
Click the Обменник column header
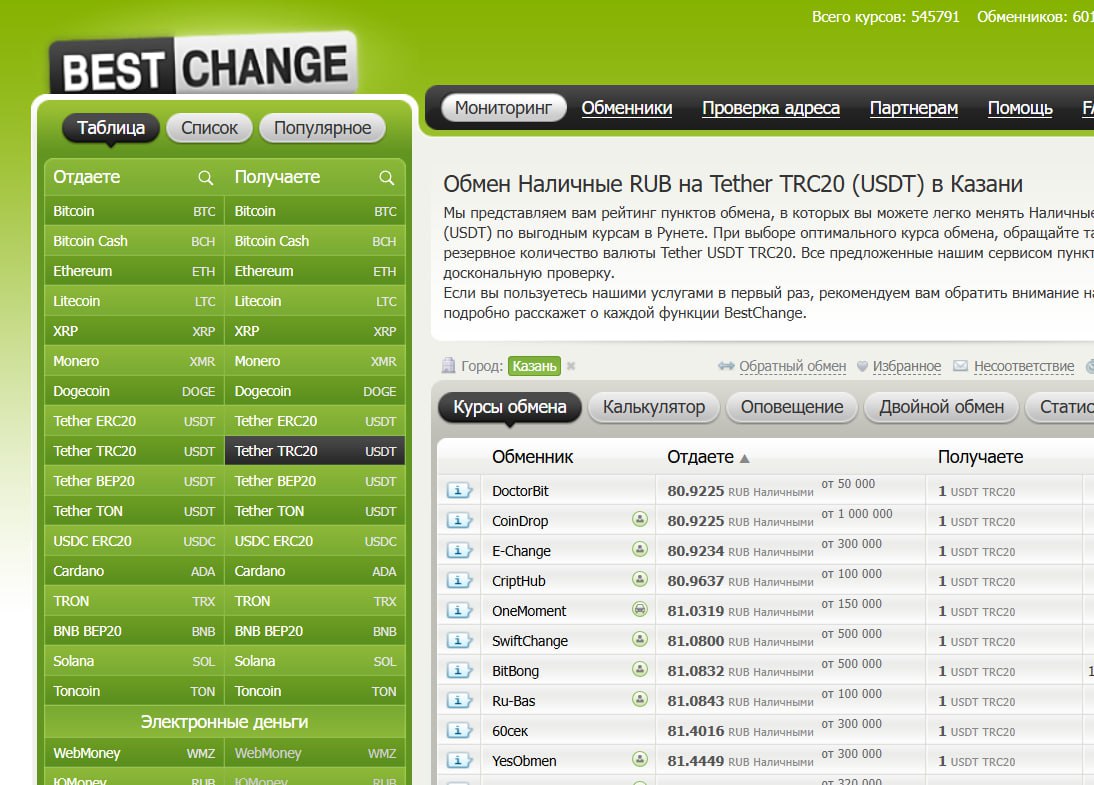(x=532, y=457)
